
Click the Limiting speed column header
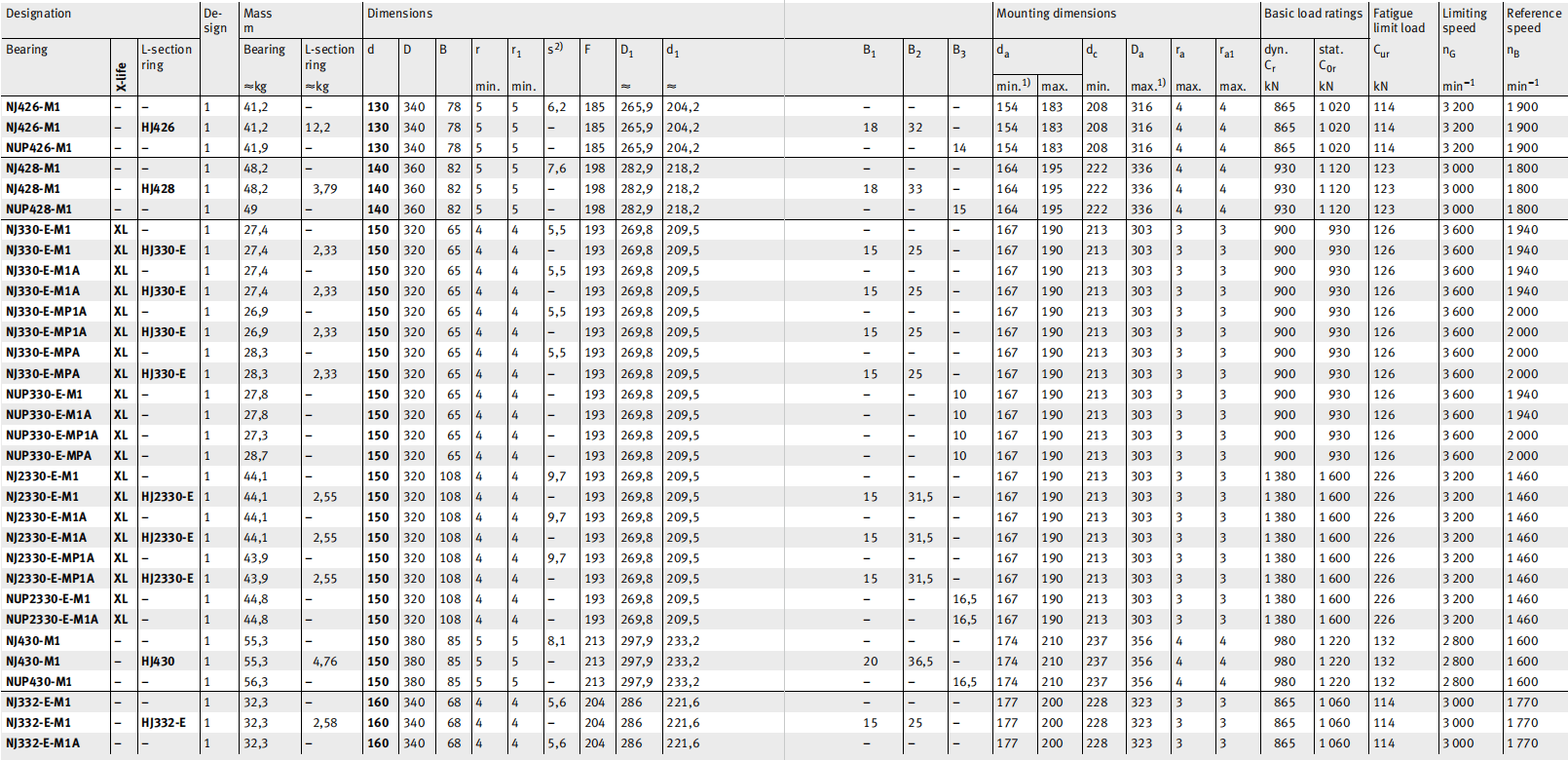tap(1464, 20)
